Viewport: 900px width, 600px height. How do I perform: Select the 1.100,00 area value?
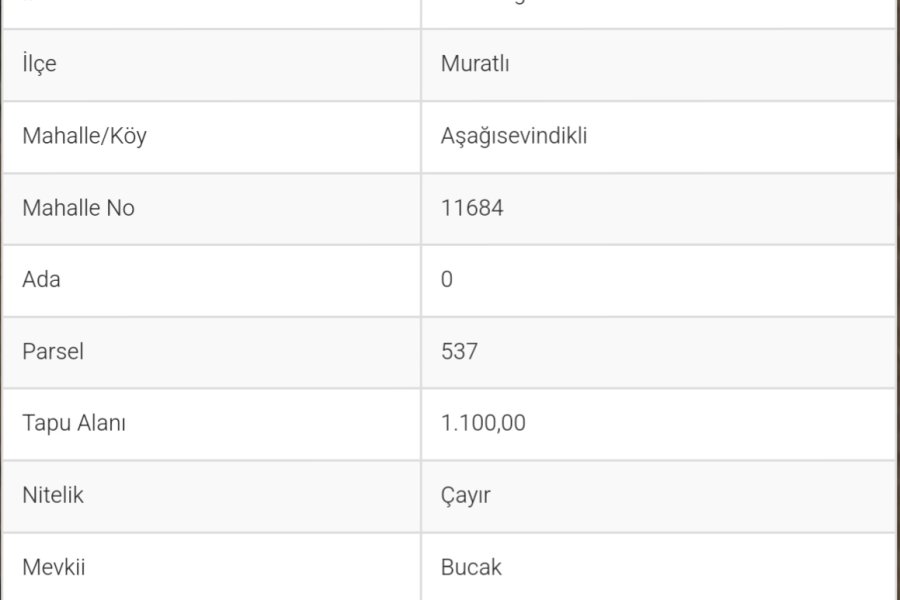click(x=483, y=423)
